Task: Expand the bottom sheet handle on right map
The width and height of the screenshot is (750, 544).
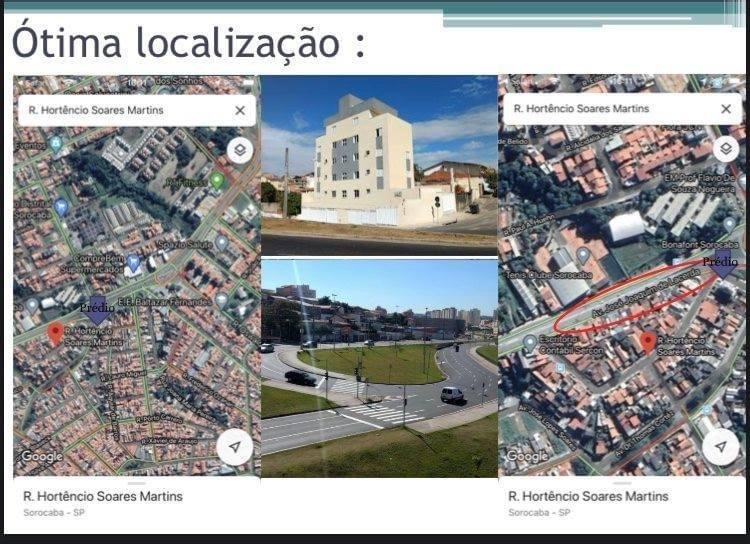Action: click(x=622, y=482)
